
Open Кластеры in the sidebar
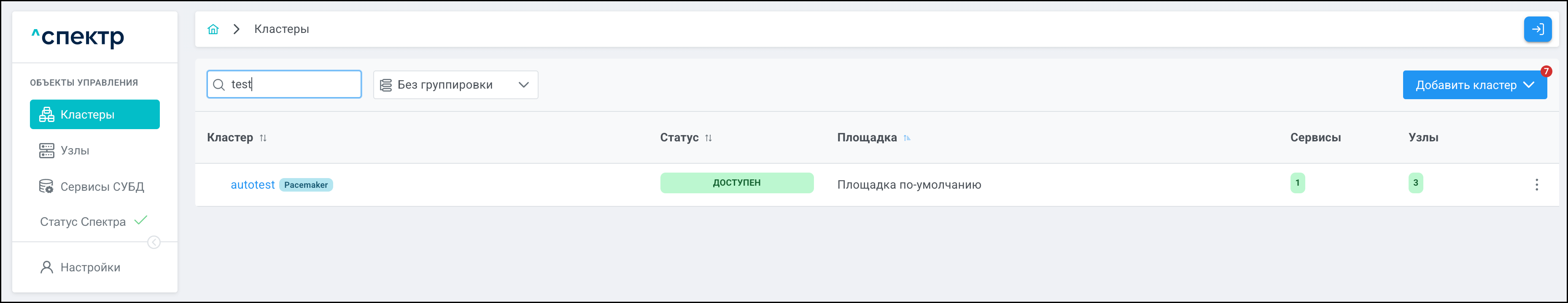pos(95,115)
